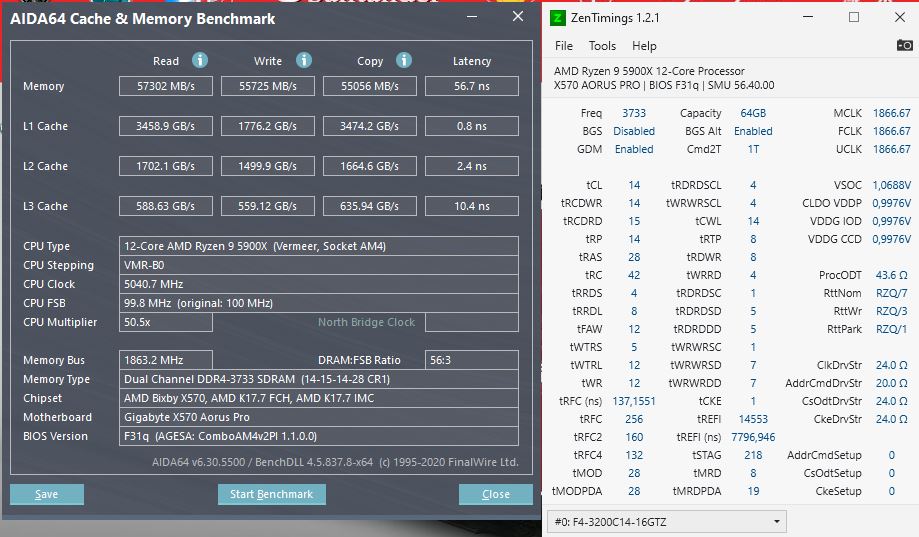The height and width of the screenshot is (537, 919).
Task: Click the Close button in AIDA64
Action: (x=496, y=494)
